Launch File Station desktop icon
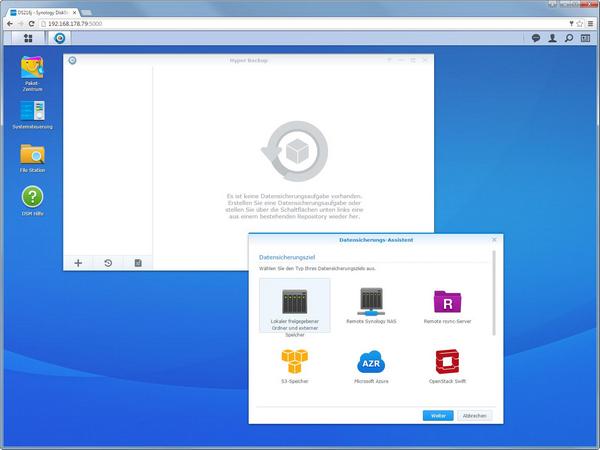 pos(32,158)
